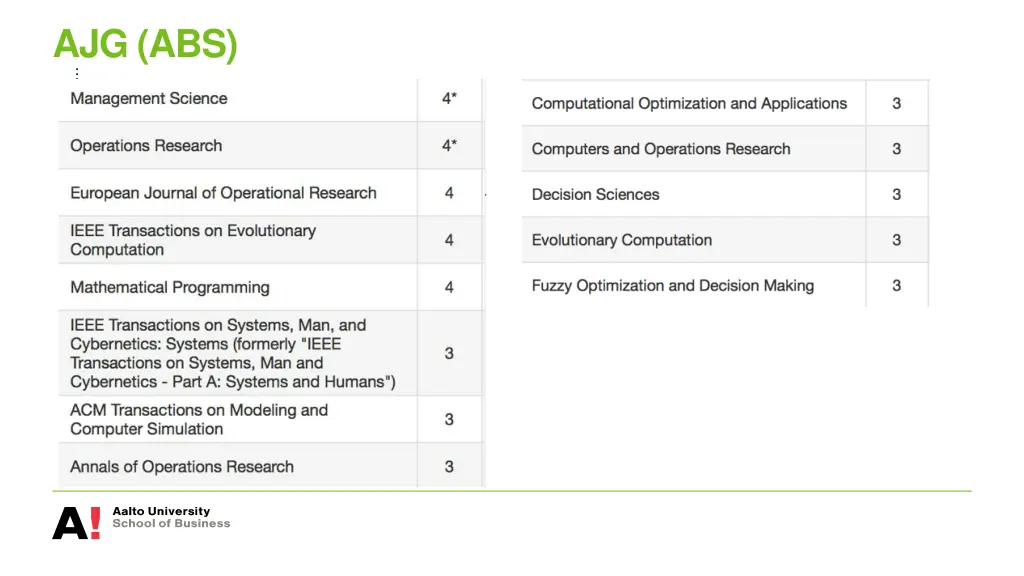Screen dimensions: 1024x576
Task: Click Computers and Operations Research journal
Action: coord(661,149)
